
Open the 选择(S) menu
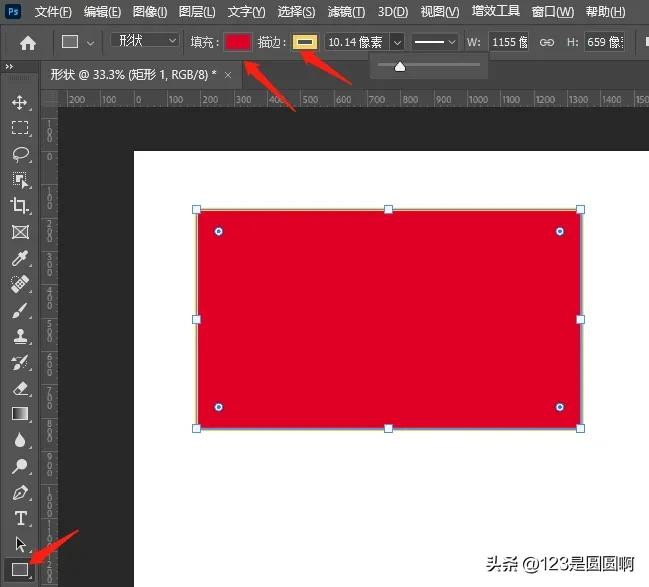pos(296,12)
